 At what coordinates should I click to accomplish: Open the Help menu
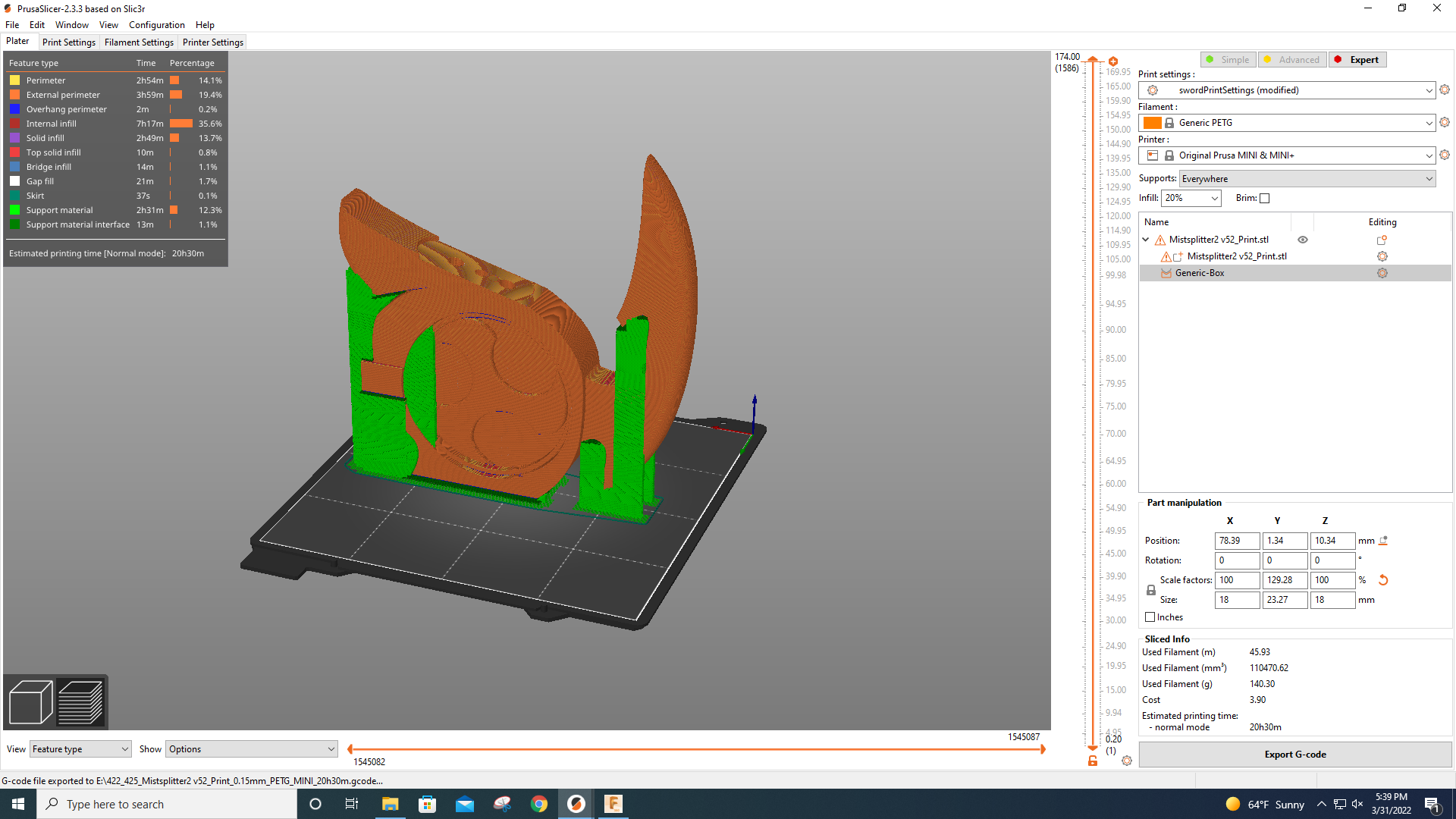[x=205, y=25]
